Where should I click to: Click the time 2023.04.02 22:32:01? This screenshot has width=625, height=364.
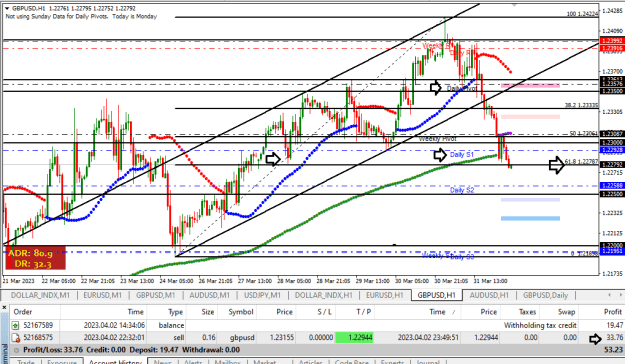coord(114,338)
